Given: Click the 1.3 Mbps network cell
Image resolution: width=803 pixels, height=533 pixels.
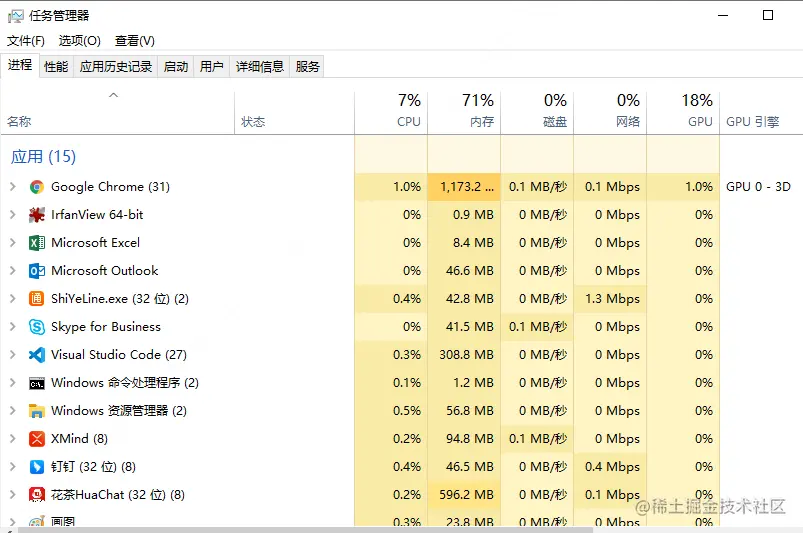Looking at the screenshot, I should pos(612,299).
